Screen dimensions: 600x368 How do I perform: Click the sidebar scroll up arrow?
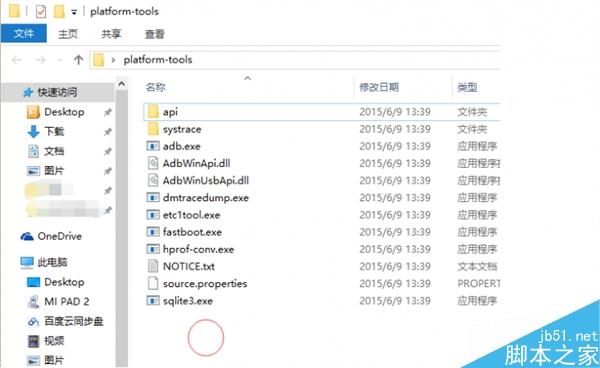tap(122, 84)
